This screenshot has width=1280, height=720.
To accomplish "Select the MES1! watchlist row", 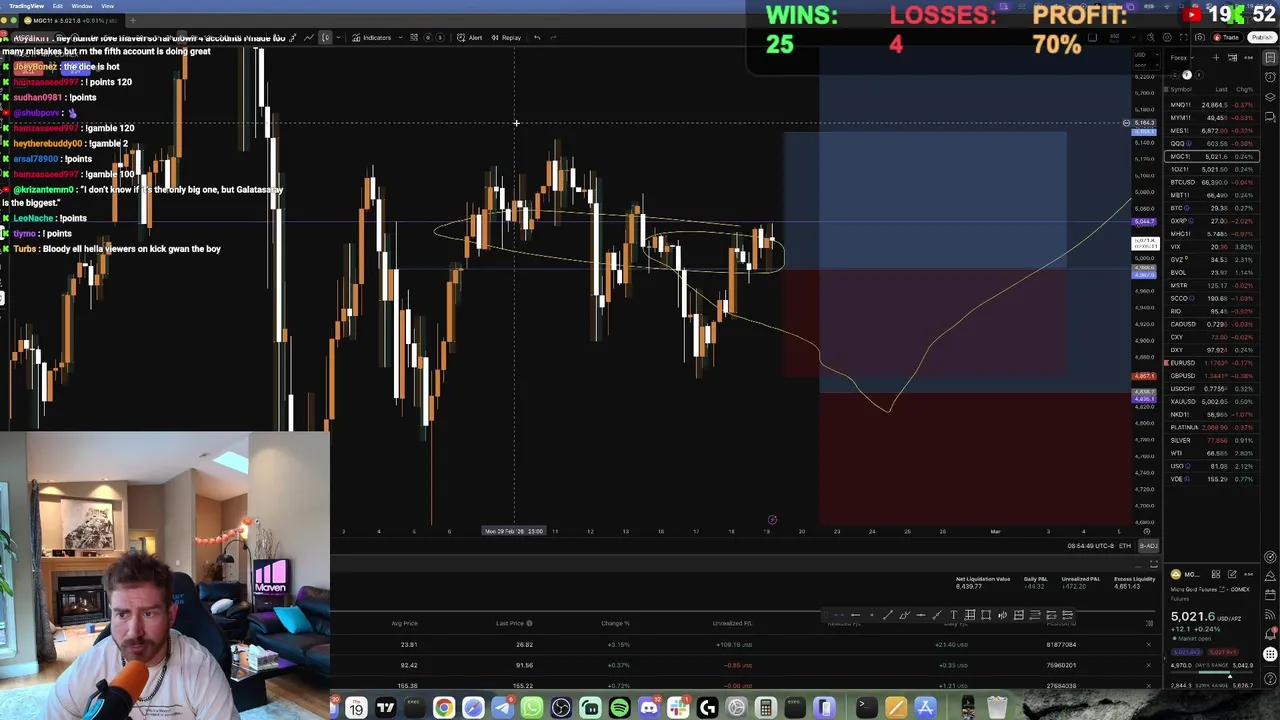I will pyautogui.click(x=1211, y=131).
